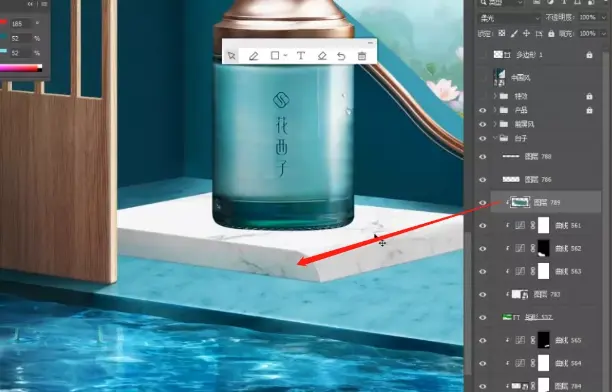Viewport: 612px width, 392px height.
Task: Open the blend mode dropdown 柔光
Action: [x=509, y=18]
